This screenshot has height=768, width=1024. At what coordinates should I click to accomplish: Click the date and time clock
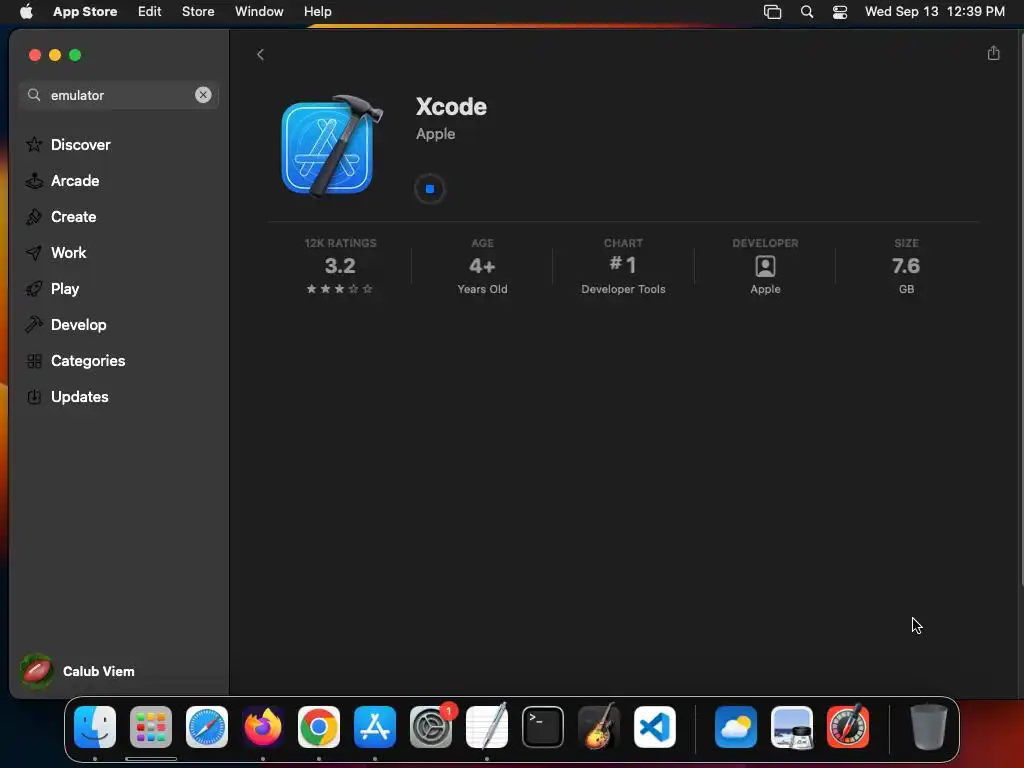935,11
